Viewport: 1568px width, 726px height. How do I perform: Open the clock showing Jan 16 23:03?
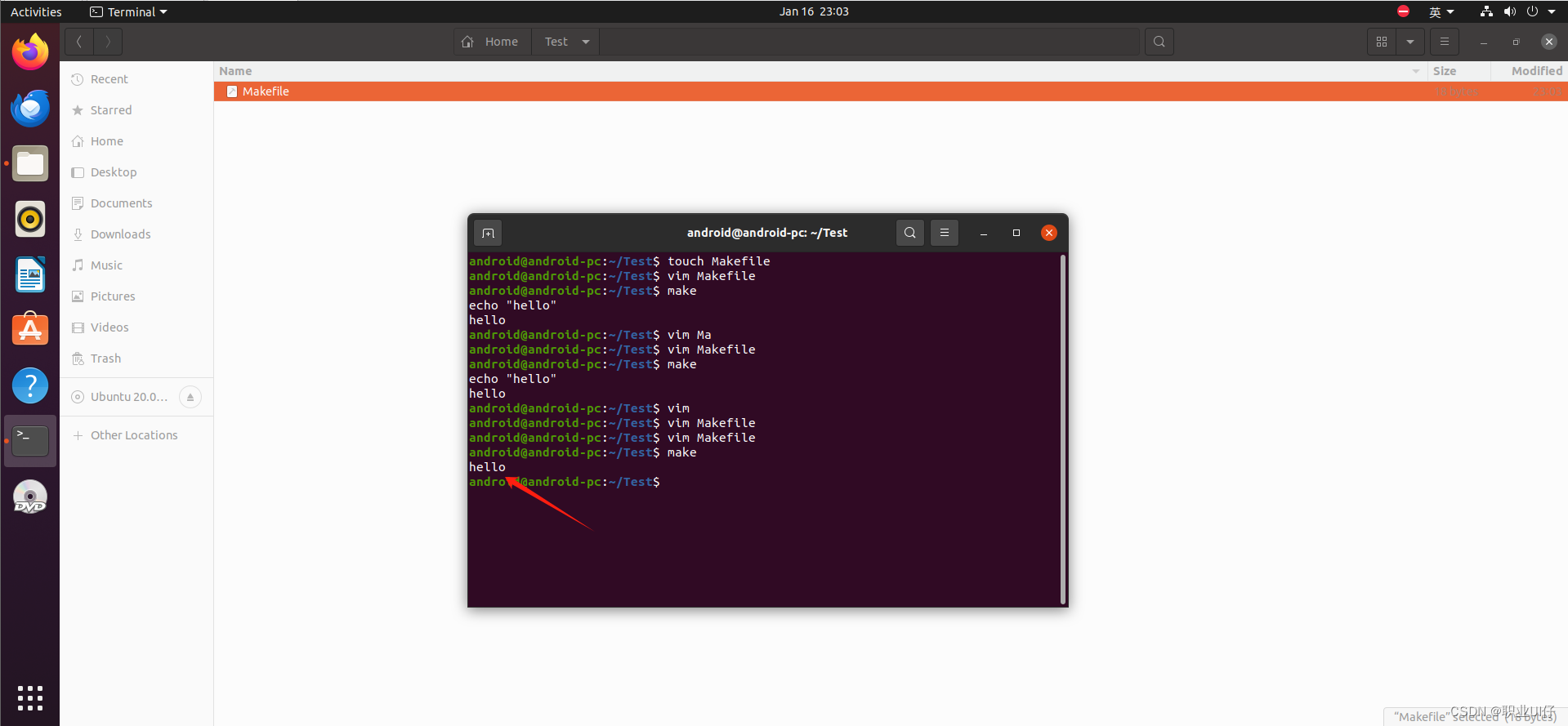(814, 11)
